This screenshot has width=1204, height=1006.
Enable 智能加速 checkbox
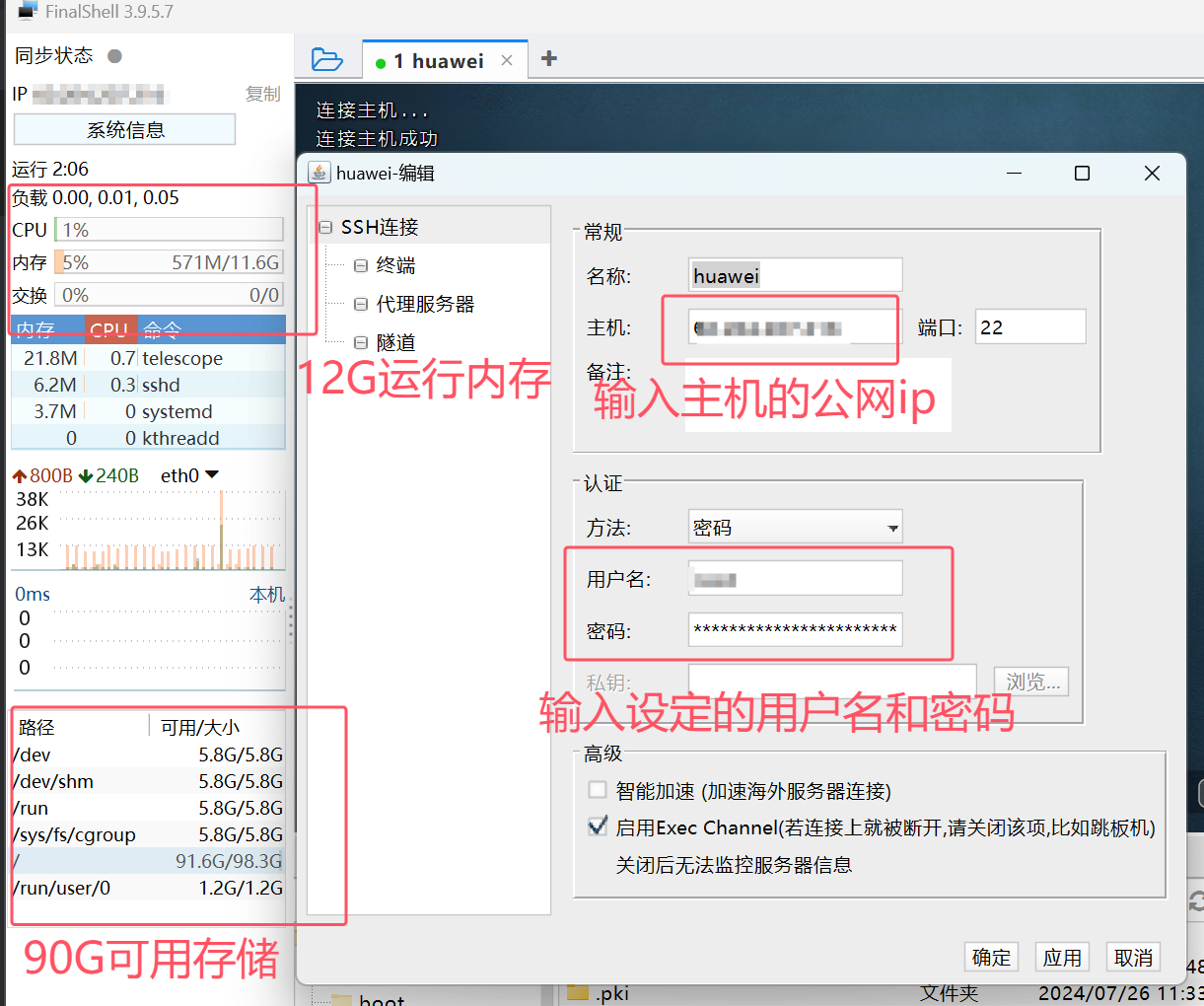click(x=597, y=790)
